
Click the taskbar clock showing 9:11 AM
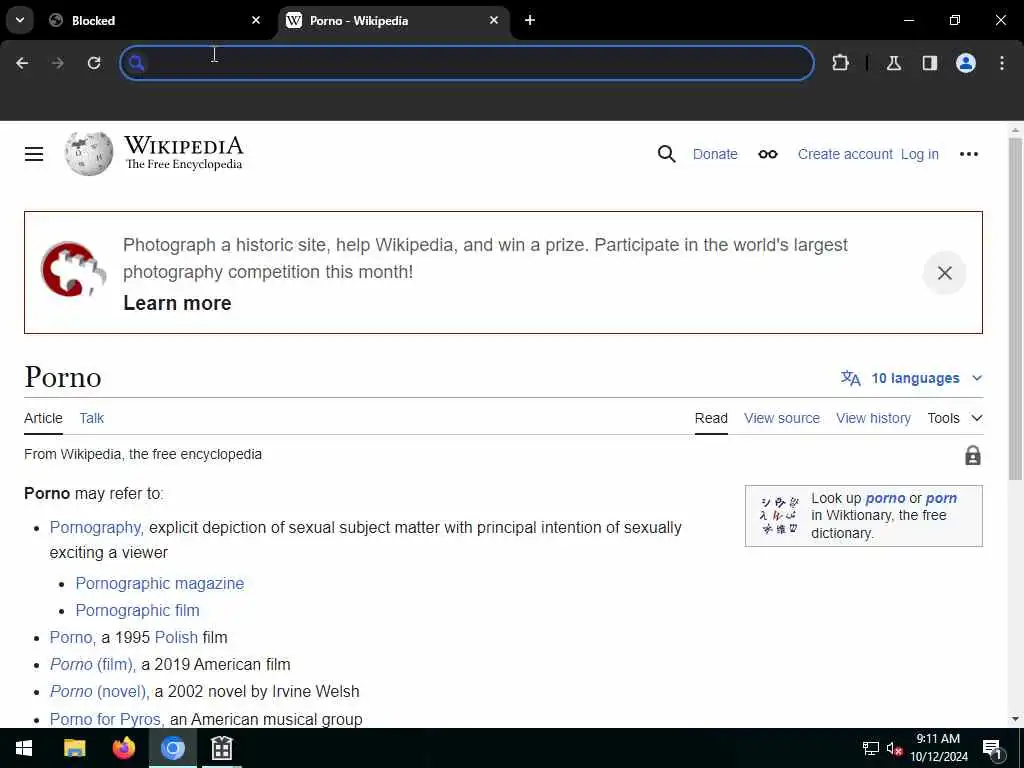938,748
